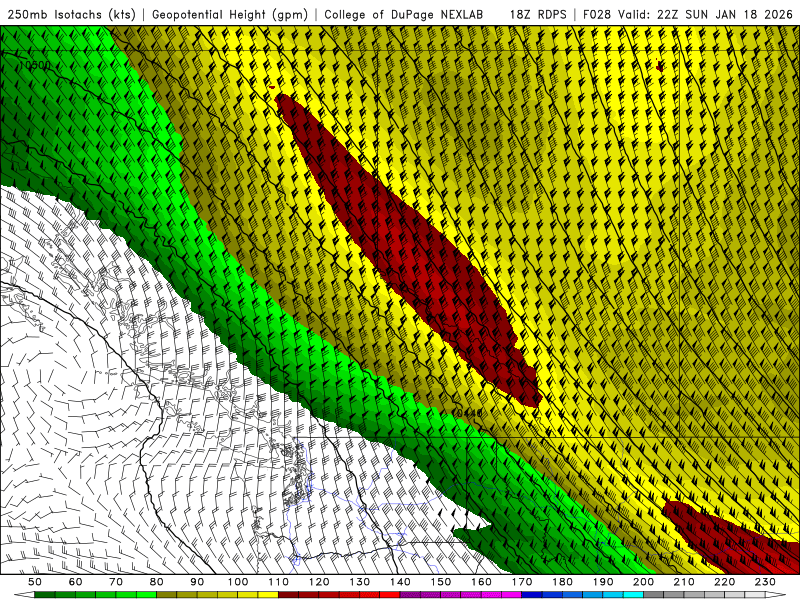The image size is (800, 600).
Task: Click the colorbar value 170
Action: coord(521,582)
